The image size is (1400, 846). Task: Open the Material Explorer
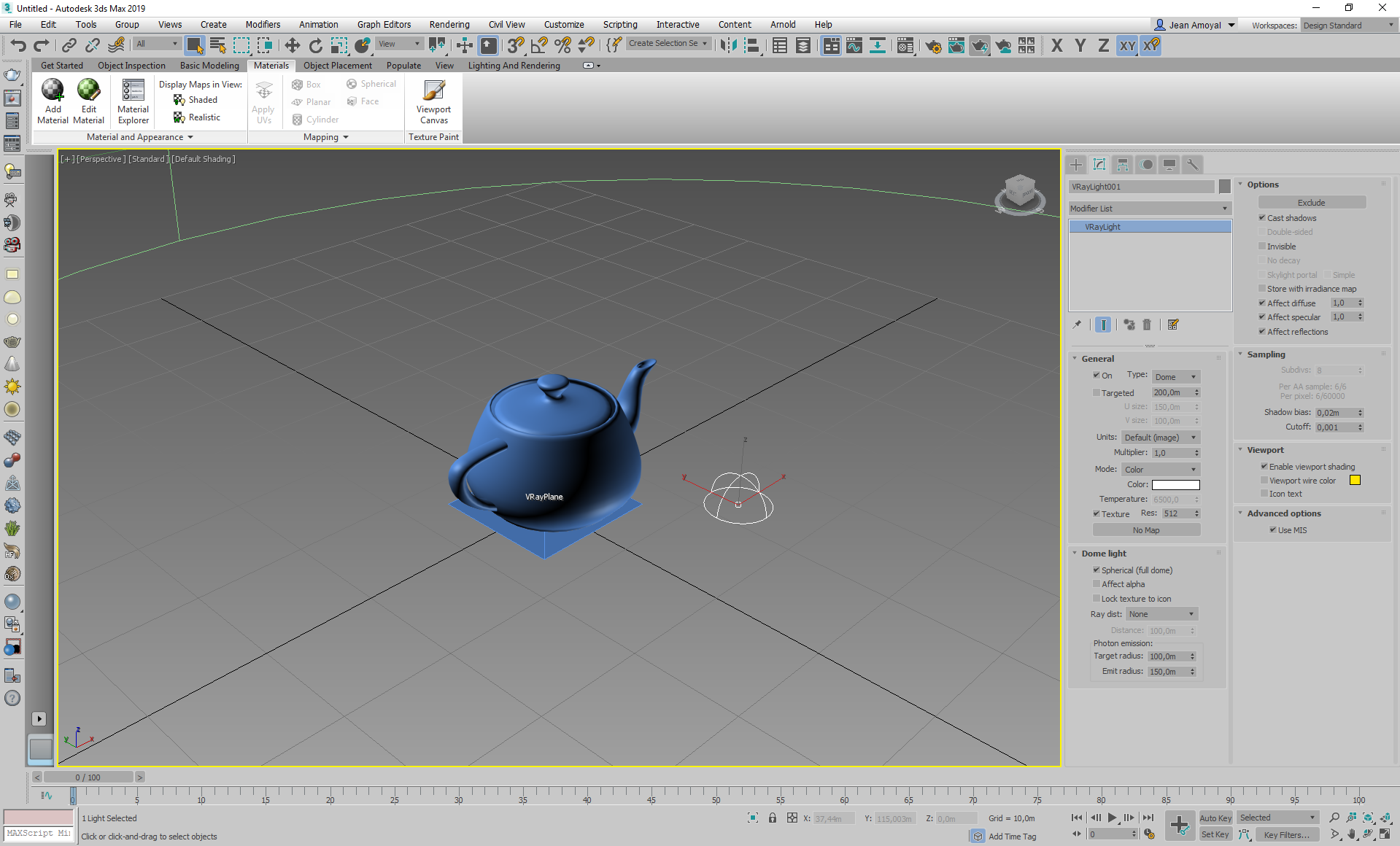pos(133,102)
